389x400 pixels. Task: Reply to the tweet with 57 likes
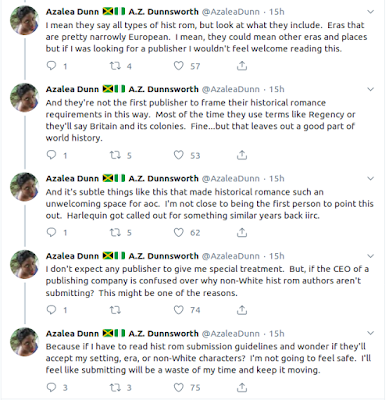click(51, 66)
